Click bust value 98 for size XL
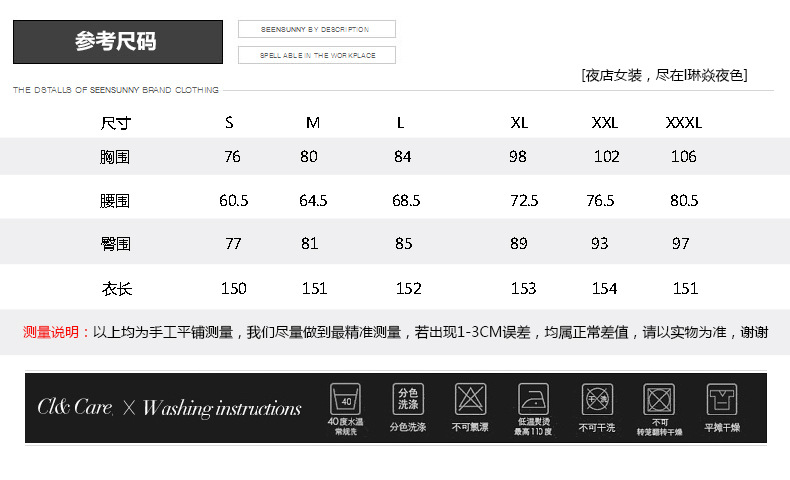This screenshot has width=790, height=480. (x=518, y=157)
